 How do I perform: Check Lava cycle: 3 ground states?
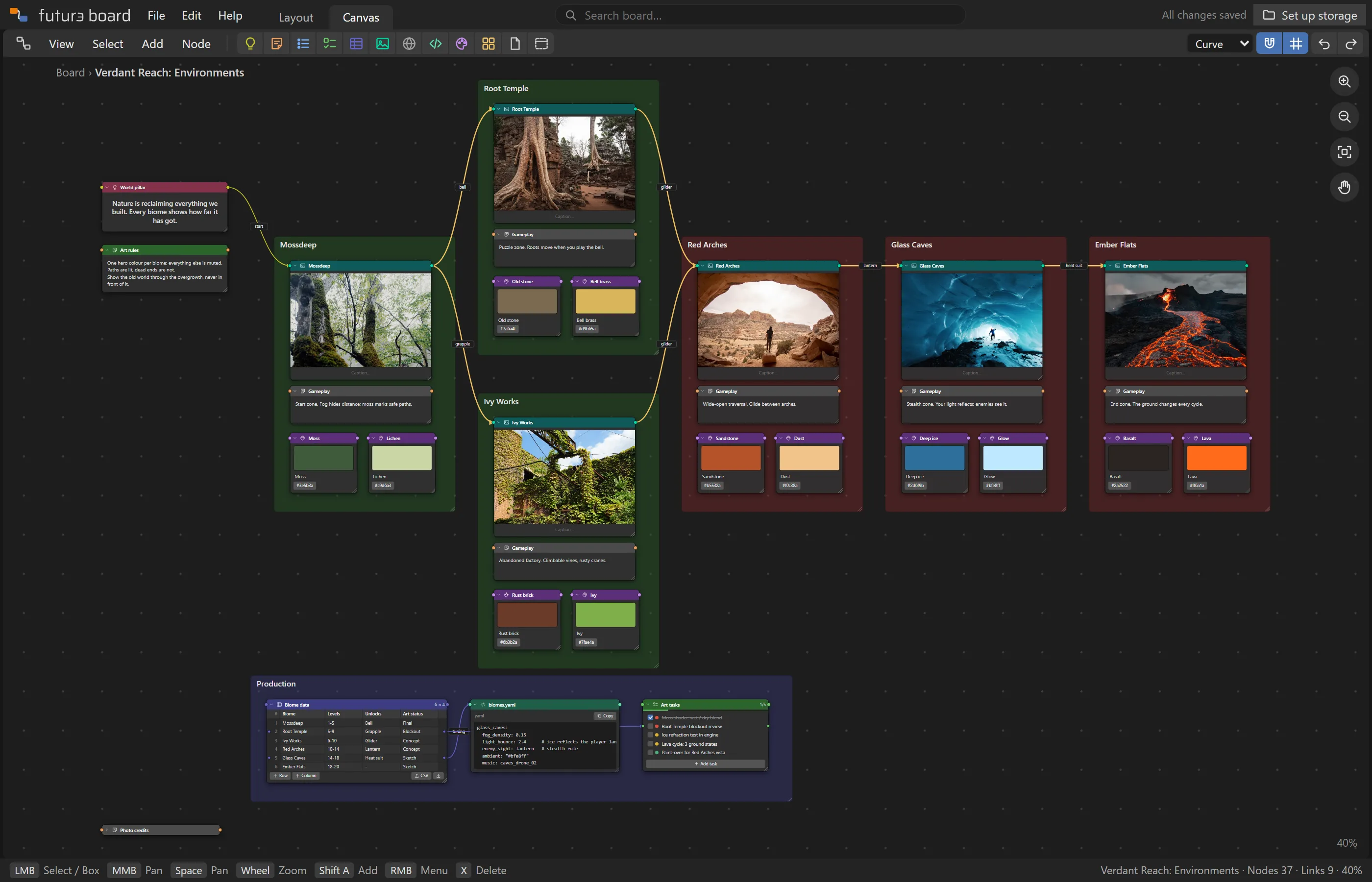650,744
